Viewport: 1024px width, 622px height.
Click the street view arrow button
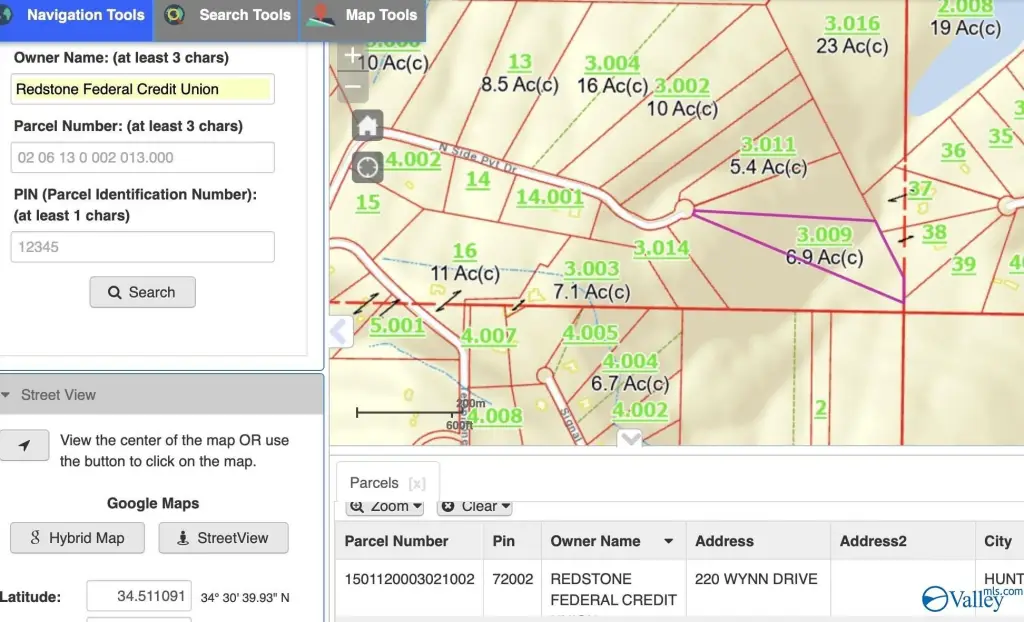click(24, 445)
